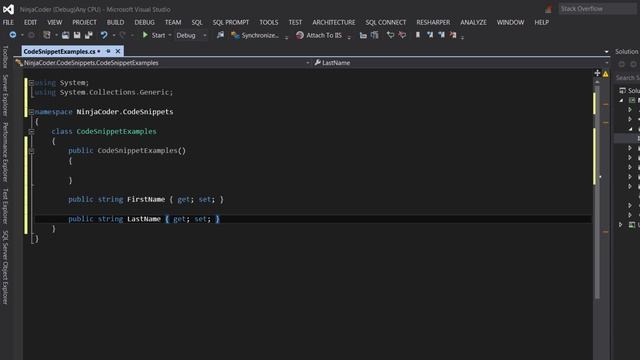Image resolution: width=640 pixels, height=360 pixels.
Task: Pin the CodeSnippetExamples.cs tab
Action: point(108,51)
